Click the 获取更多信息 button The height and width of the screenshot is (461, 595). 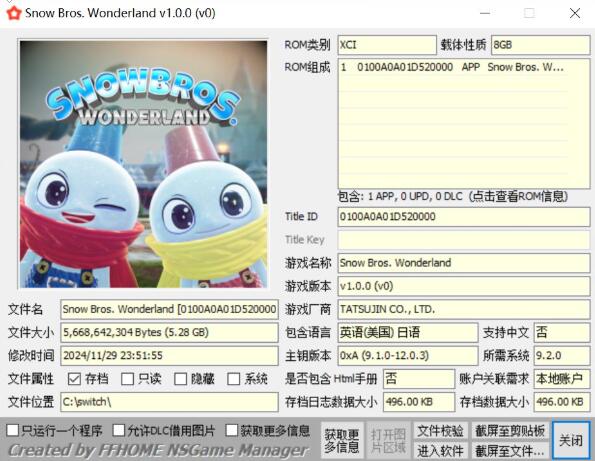point(342,441)
